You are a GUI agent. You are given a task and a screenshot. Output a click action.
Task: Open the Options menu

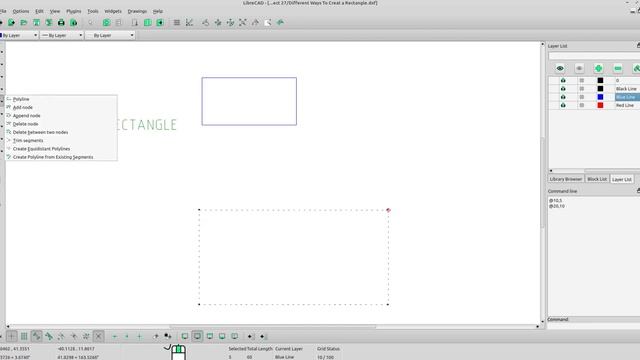(x=21, y=11)
